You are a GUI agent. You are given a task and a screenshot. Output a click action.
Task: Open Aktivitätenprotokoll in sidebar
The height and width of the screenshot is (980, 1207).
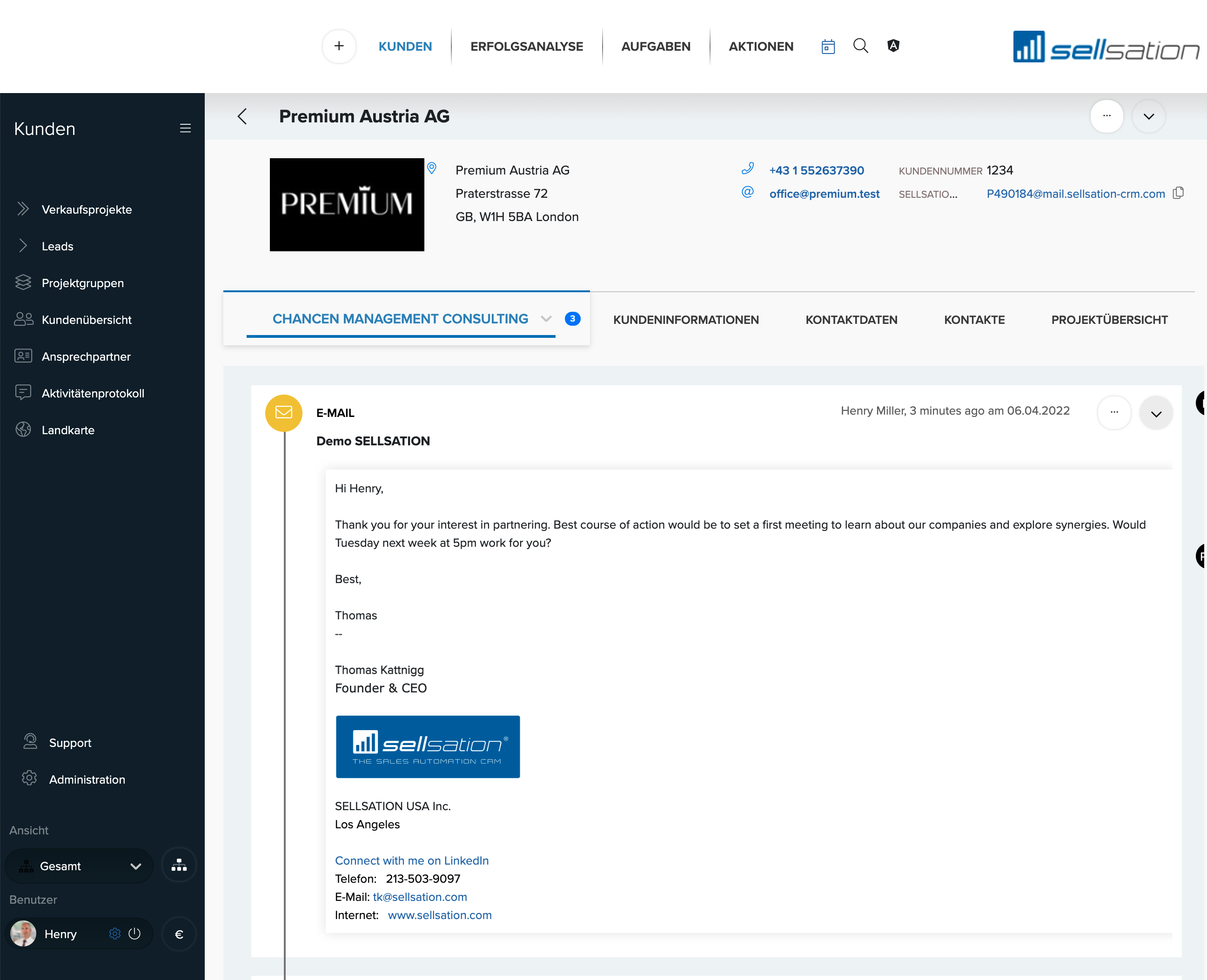93,393
